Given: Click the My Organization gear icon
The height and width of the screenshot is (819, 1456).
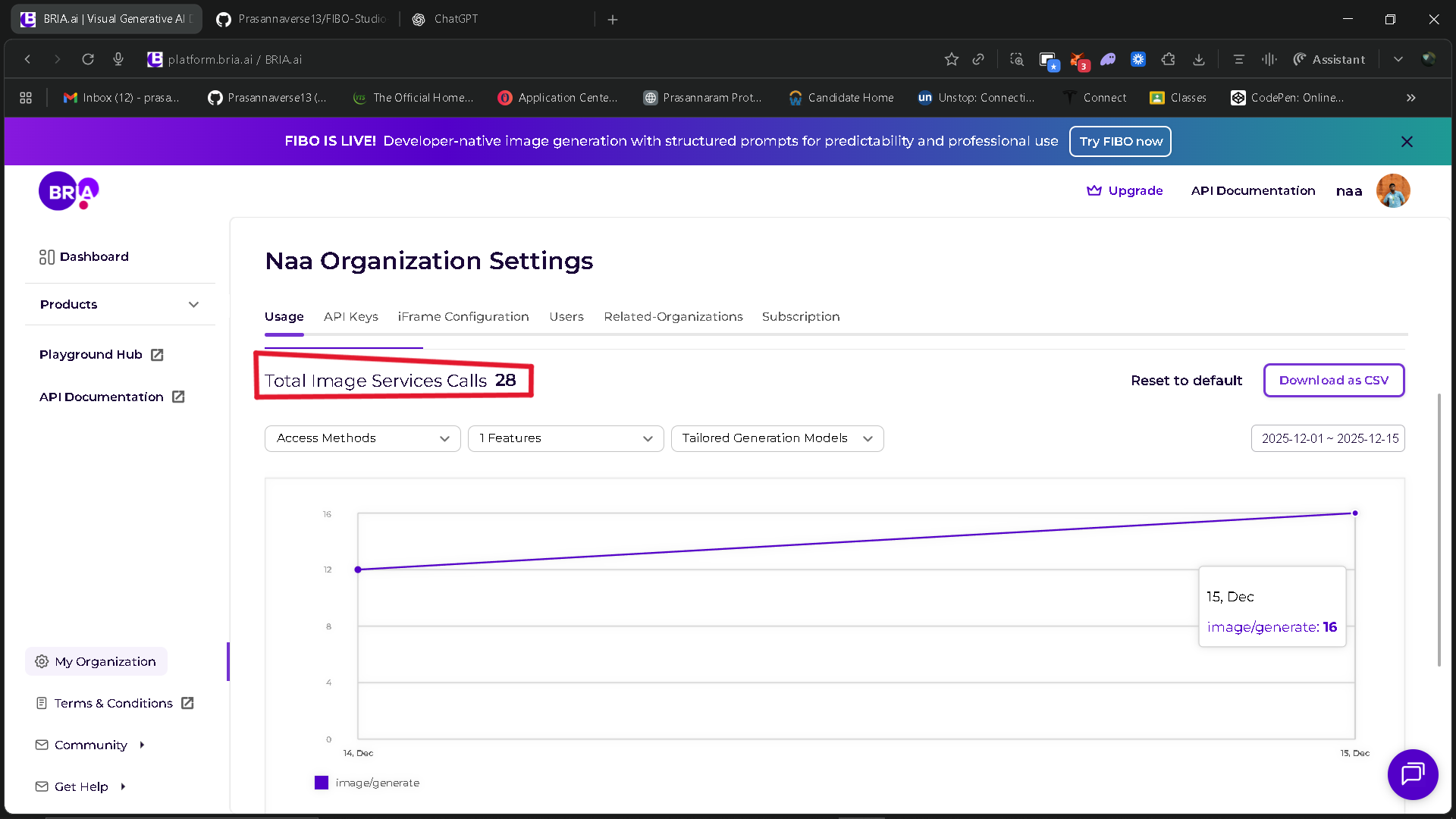Looking at the screenshot, I should pyautogui.click(x=42, y=661).
